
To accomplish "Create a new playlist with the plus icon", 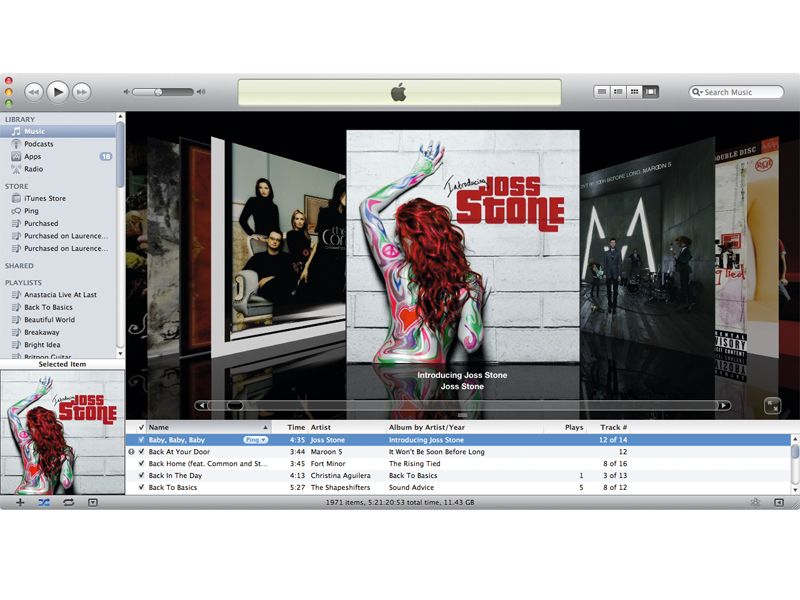I will pyautogui.click(x=20, y=503).
